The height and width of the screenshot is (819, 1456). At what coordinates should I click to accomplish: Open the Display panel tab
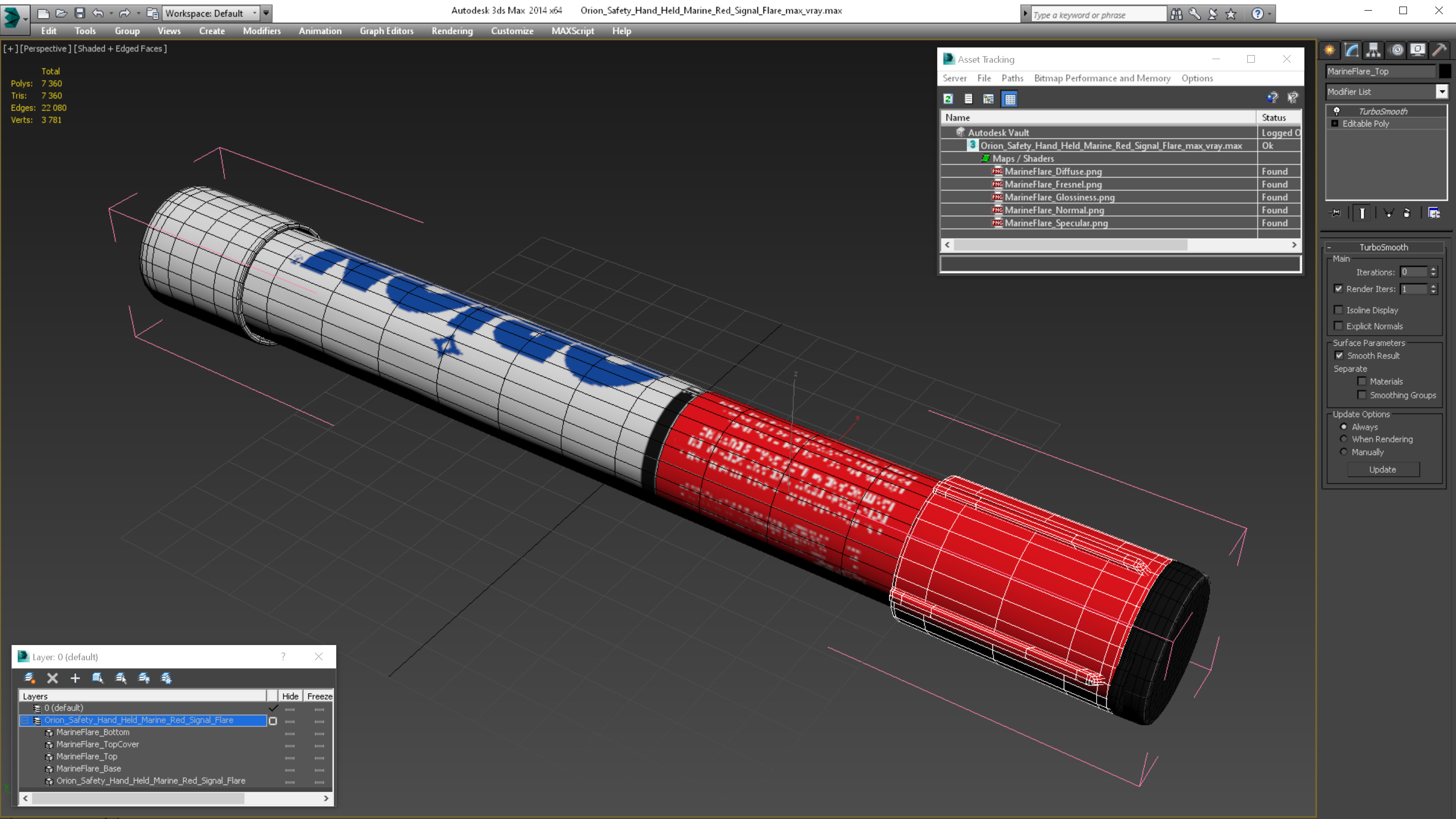1418,51
